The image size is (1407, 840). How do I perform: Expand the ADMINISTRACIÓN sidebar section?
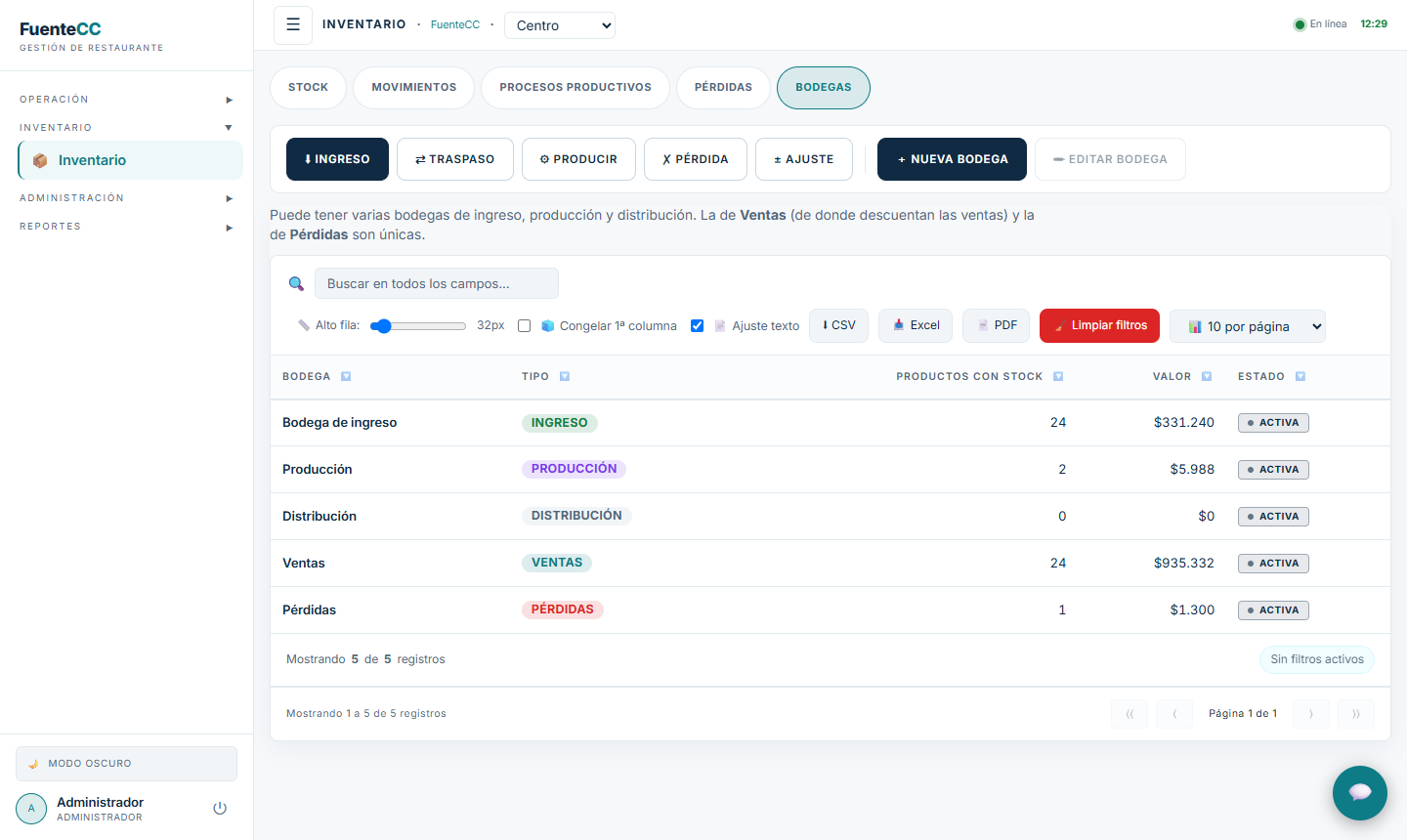pos(127,198)
